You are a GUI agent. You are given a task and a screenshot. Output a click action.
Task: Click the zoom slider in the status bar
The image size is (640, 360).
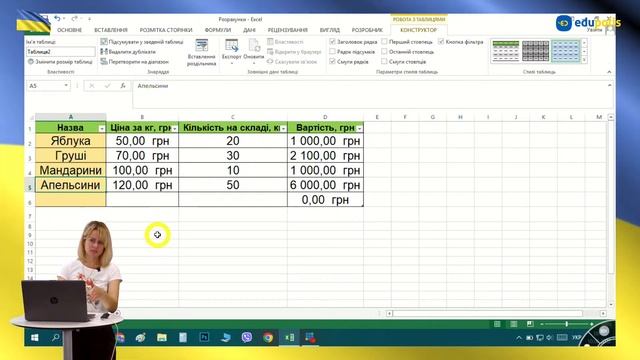[567, 324]
